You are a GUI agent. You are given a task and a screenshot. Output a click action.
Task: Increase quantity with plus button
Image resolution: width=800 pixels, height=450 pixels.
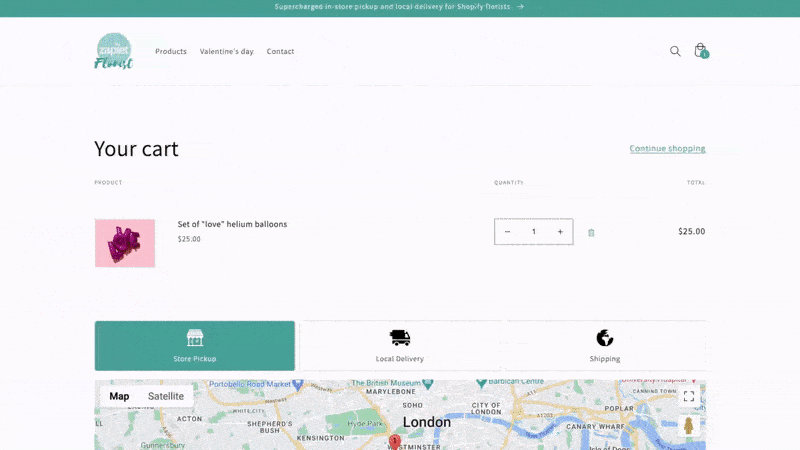coord(560,232)
